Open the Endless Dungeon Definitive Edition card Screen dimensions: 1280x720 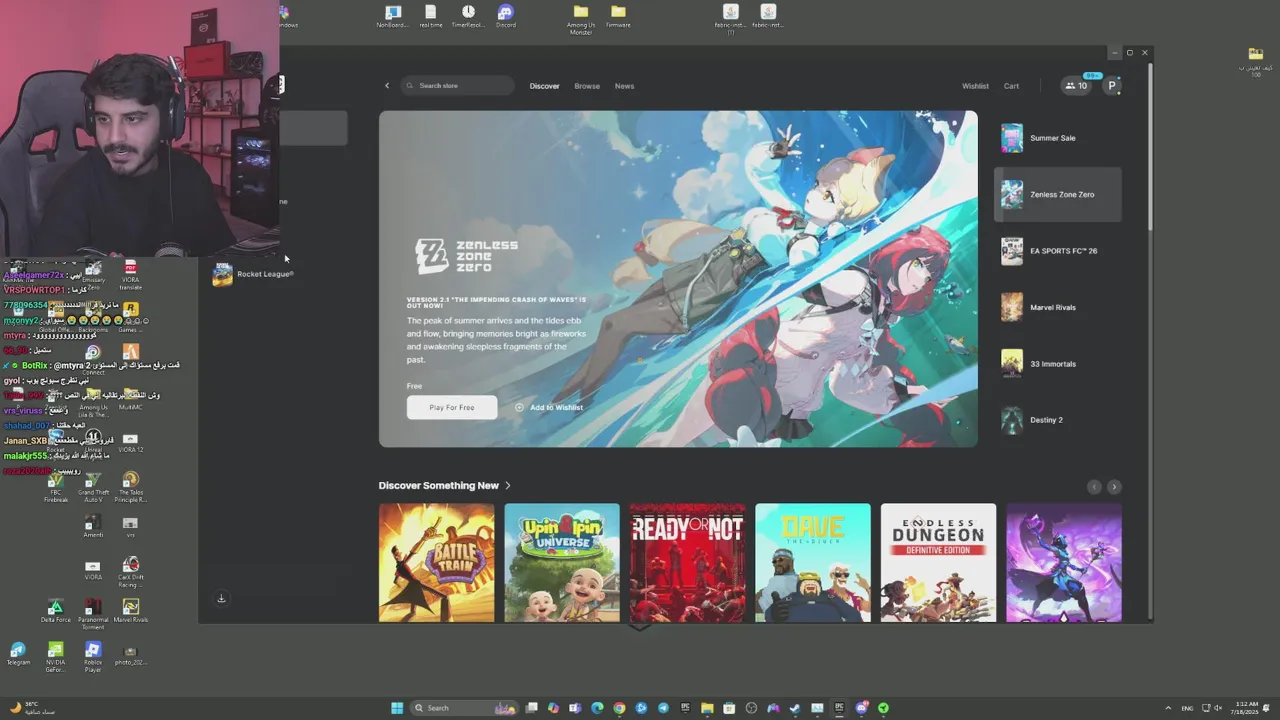[x=938, y=563]
